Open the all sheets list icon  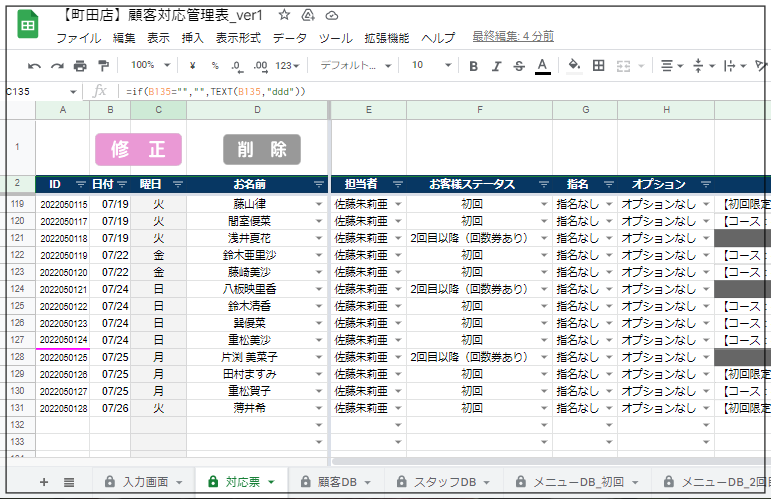tap(69, 482)
